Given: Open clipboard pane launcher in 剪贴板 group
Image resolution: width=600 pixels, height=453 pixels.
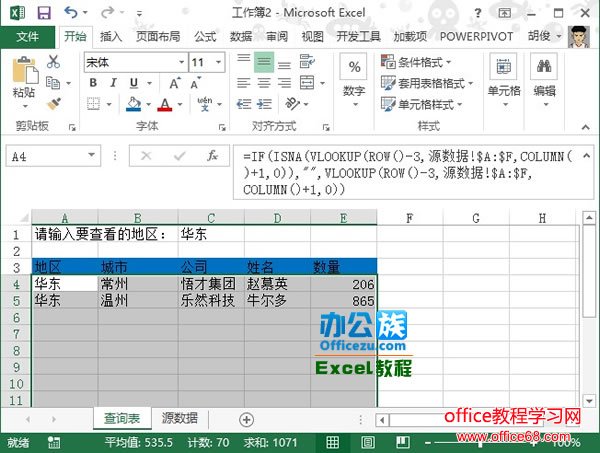Looking at the screenshot, I should tap(72, 127).
